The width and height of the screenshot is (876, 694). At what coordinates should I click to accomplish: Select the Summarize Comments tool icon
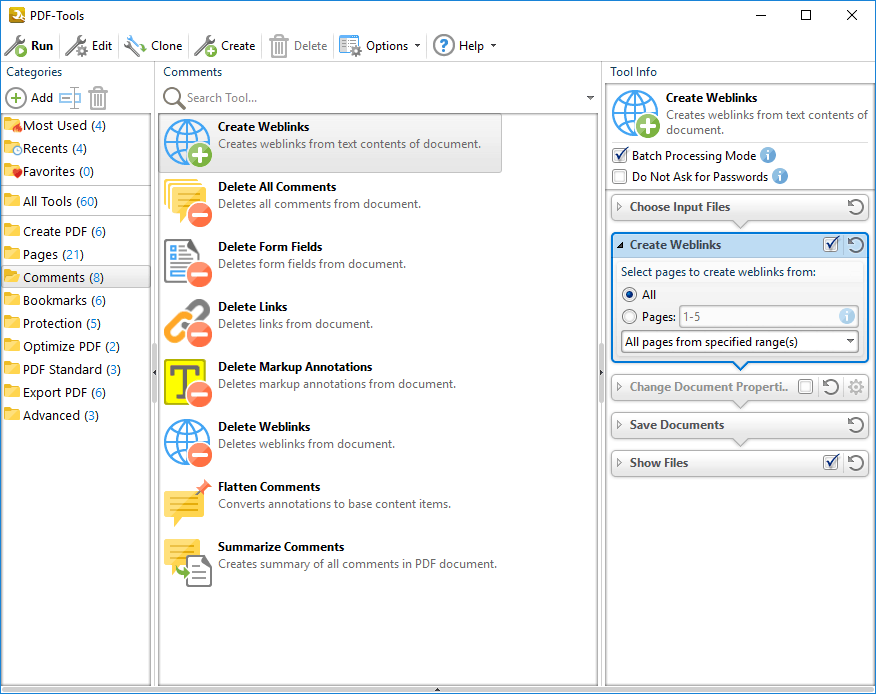click(x=188, y=563)
